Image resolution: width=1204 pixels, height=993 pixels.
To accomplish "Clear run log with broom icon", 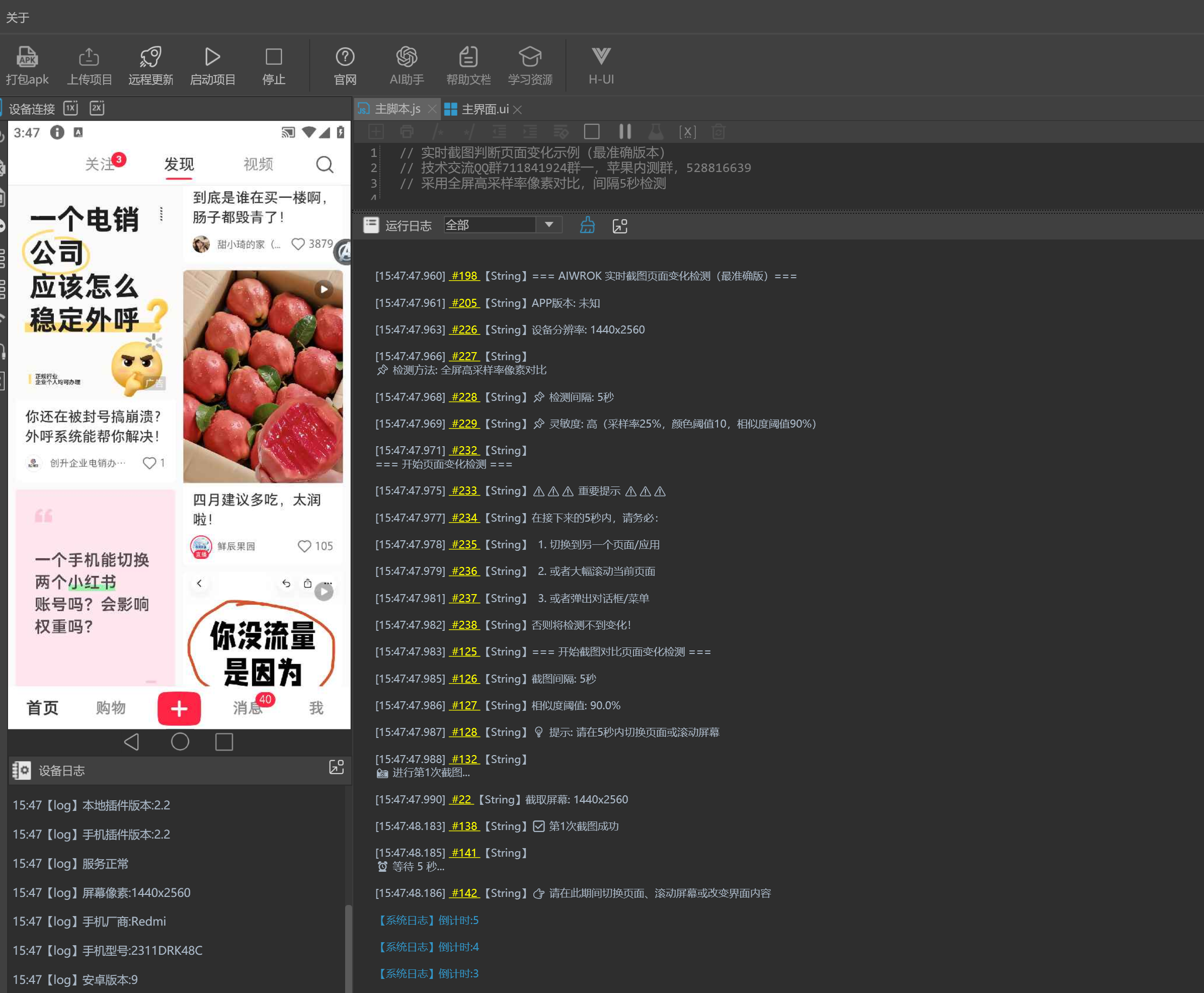I will pos(588,225).
